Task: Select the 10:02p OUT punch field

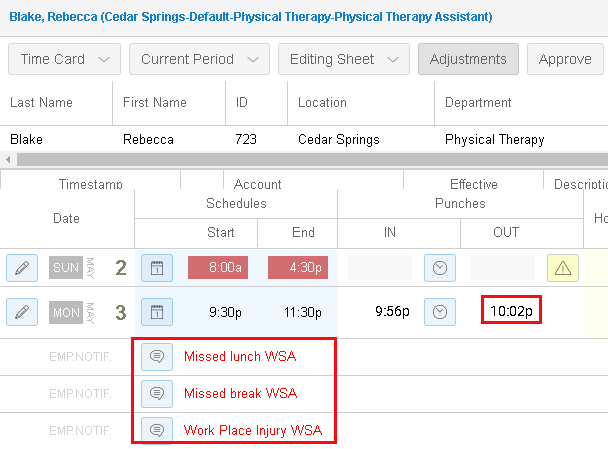Action: tap(511, 311)
